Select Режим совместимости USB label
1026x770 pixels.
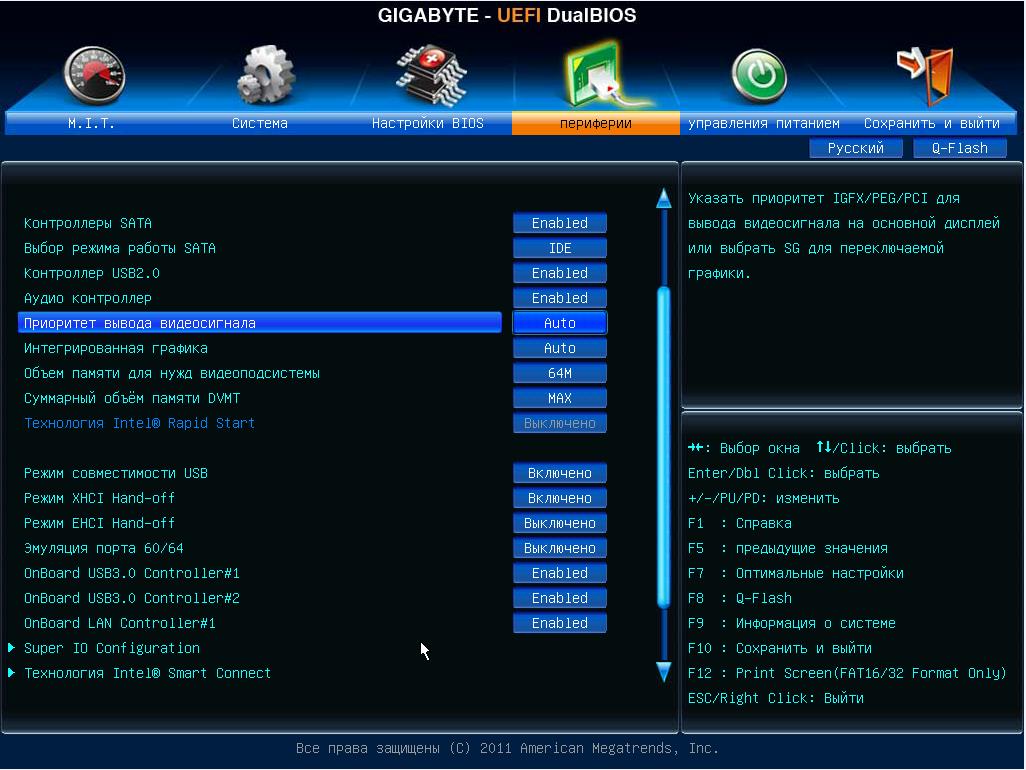click(x=116, y=473)
